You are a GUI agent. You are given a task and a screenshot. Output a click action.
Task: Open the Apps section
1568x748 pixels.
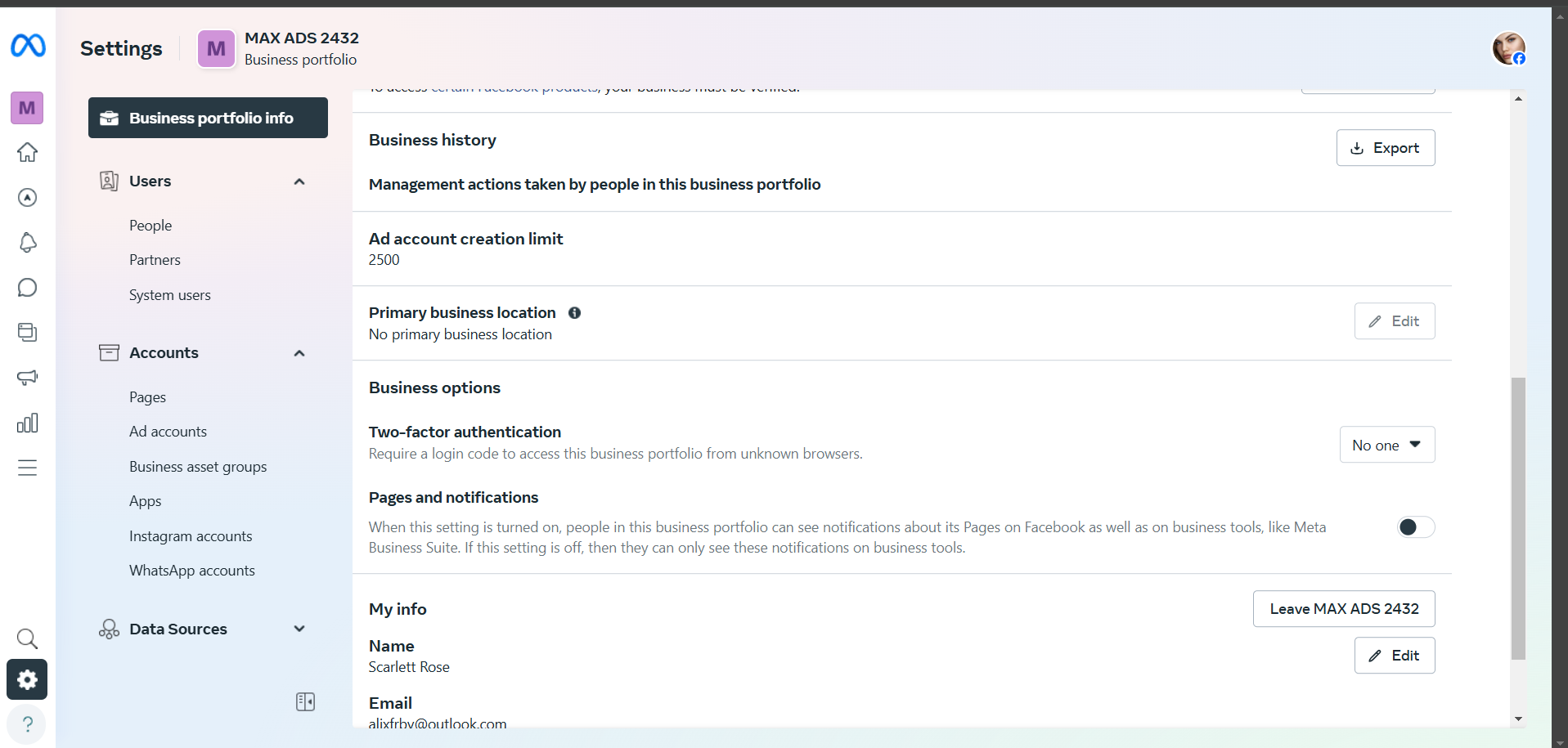(145, 501)
